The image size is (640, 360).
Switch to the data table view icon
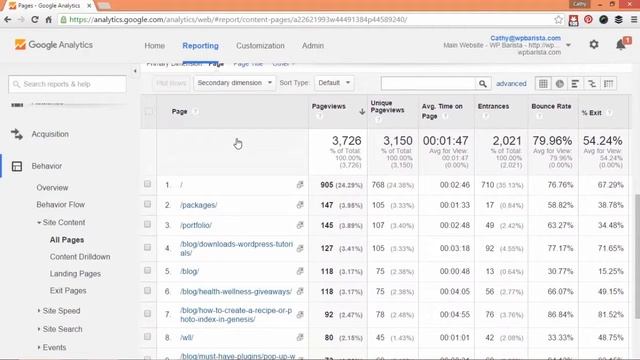click(543, 84)
